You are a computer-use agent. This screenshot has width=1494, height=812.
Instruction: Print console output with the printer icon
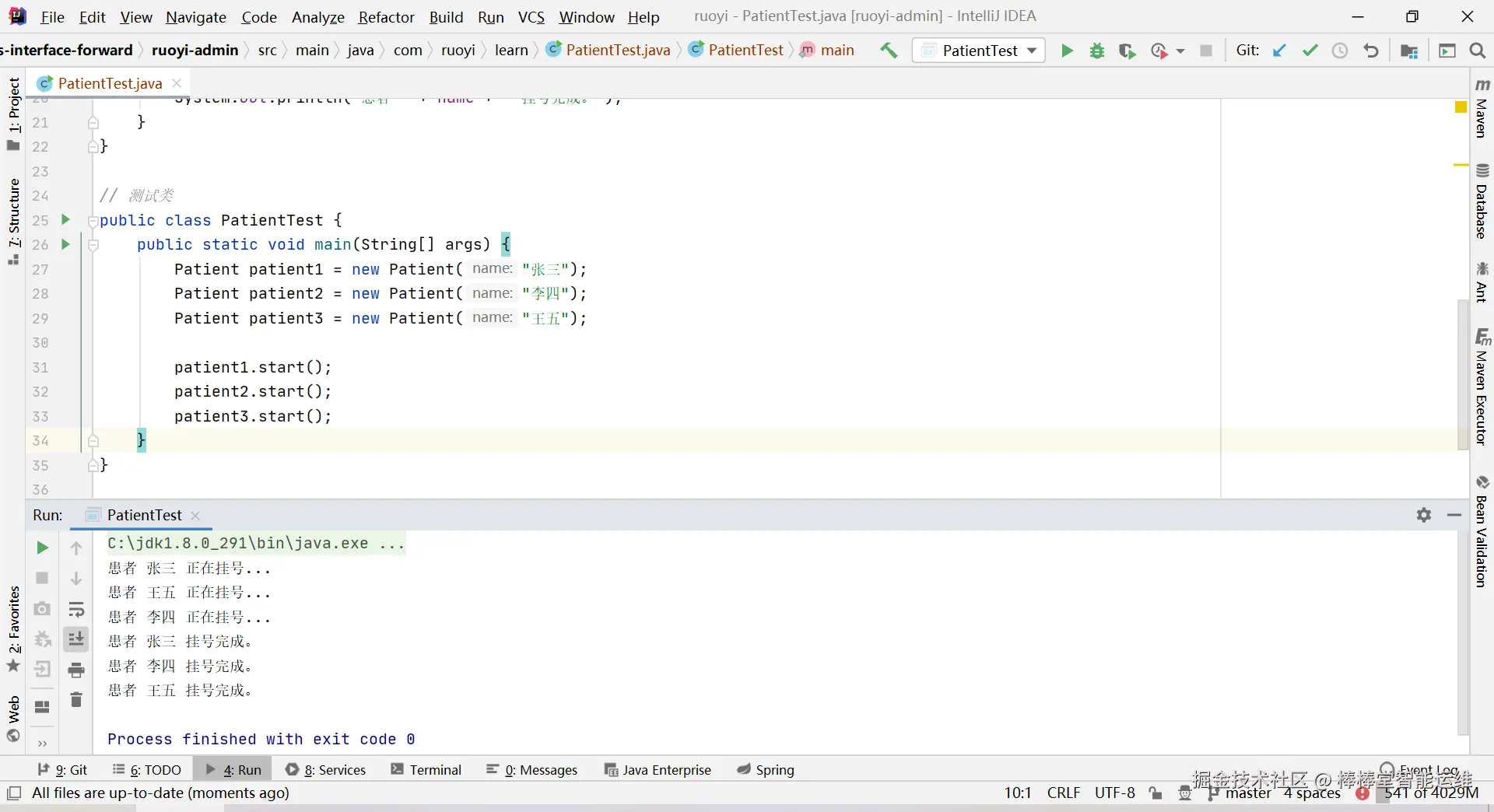tap(76, 669)
